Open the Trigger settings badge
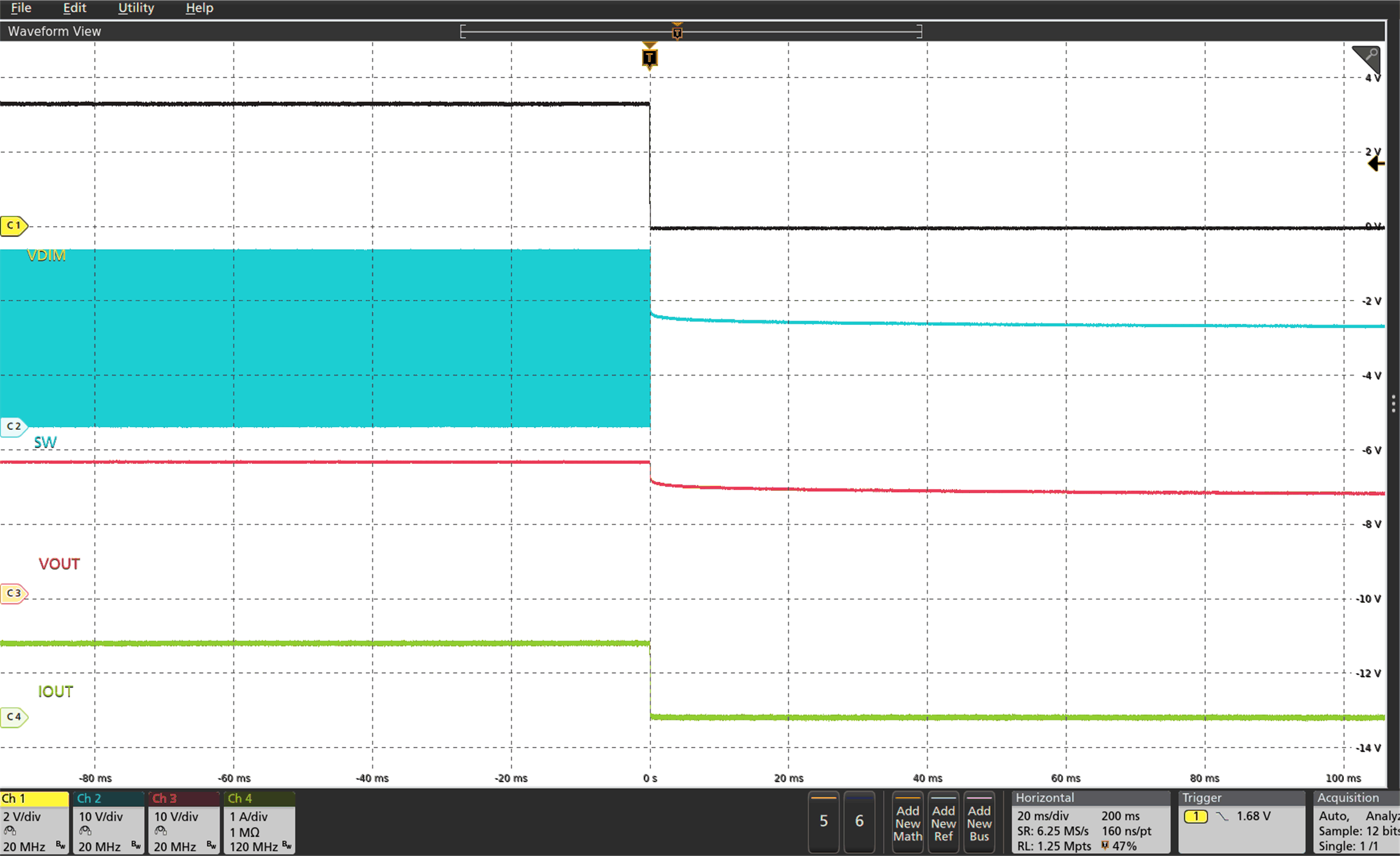1400x856 pixels. coord(1241,822)
